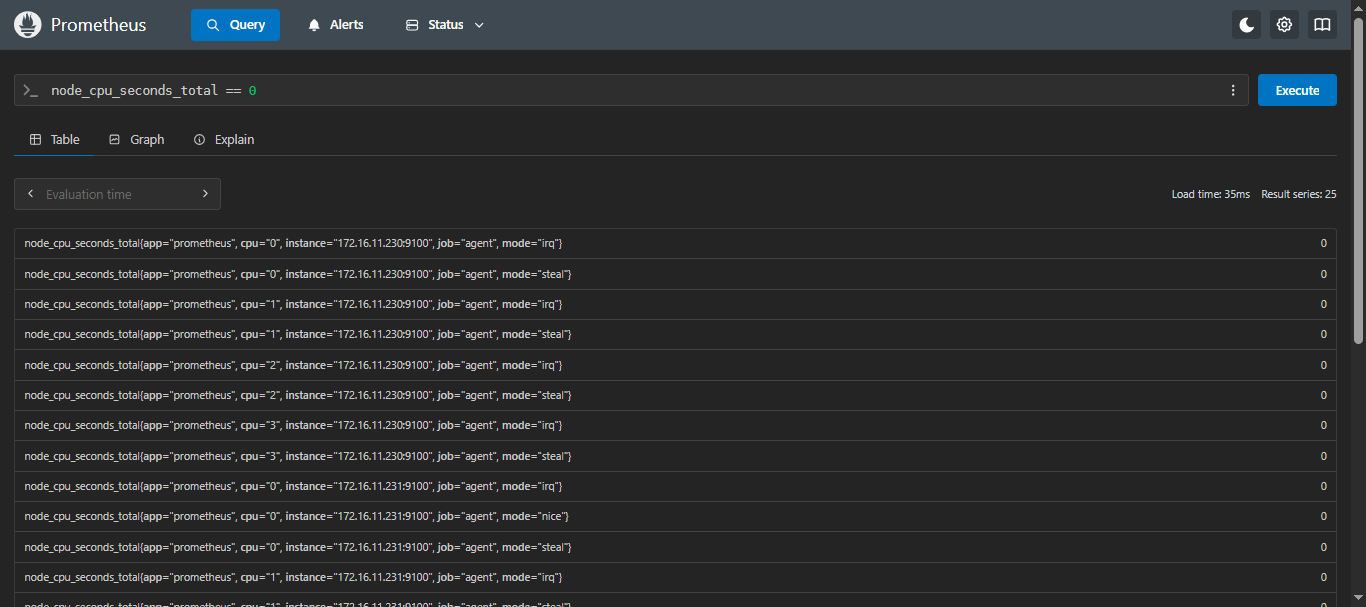Open the Alerts page
1366x607 pixels.
pyautogui.click(x=336, y=25)
